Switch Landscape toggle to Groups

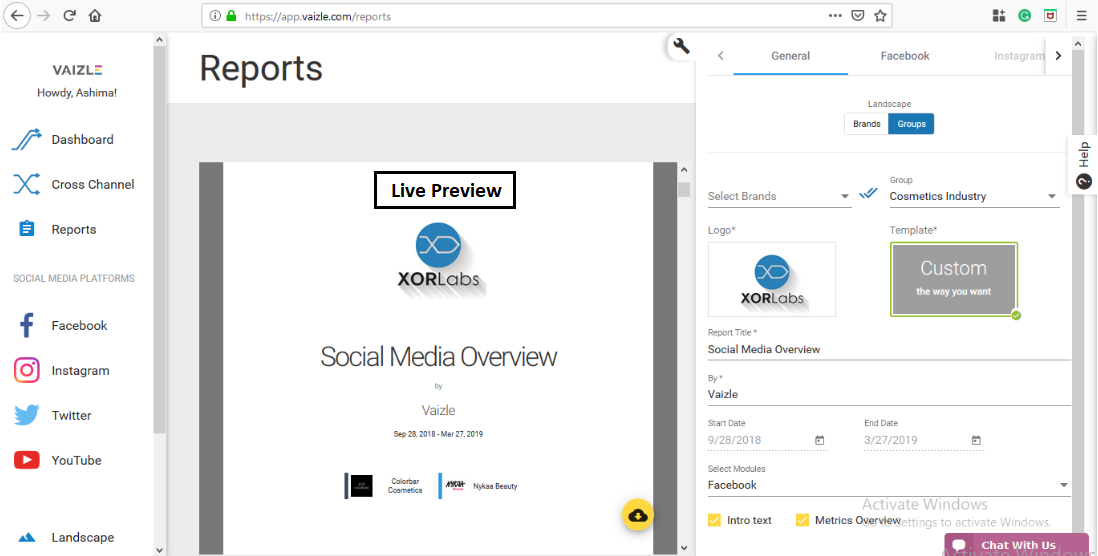[911, 124]
